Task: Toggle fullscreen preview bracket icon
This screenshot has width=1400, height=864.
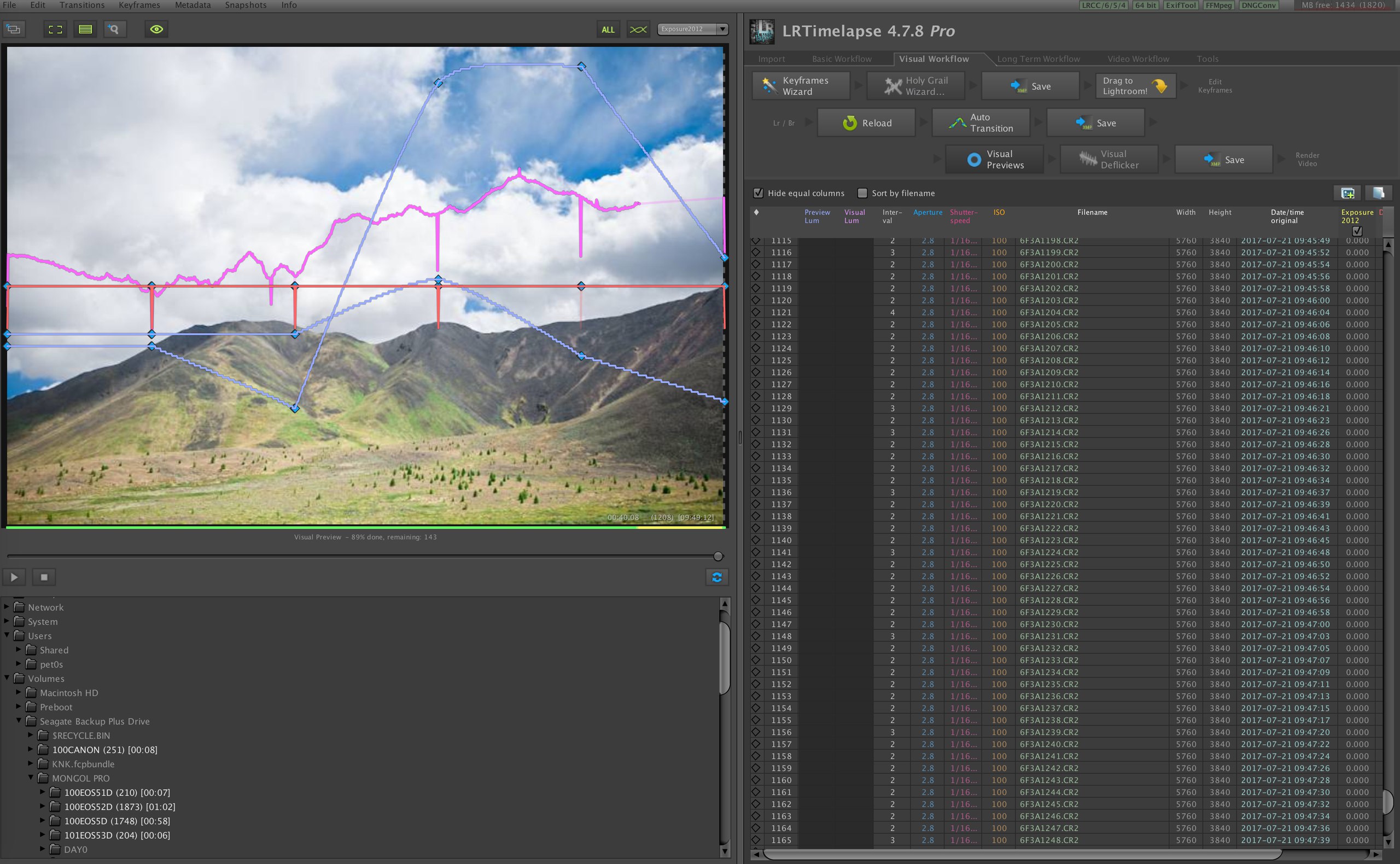Action: click(x=55, y=29)
